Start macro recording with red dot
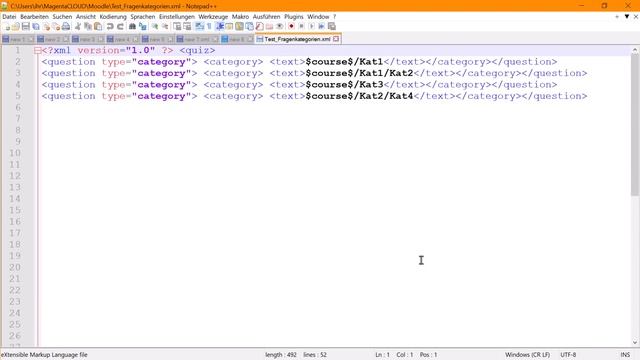Image resolution: width=640 pixels, height=360 pixels. pos(291,27)
